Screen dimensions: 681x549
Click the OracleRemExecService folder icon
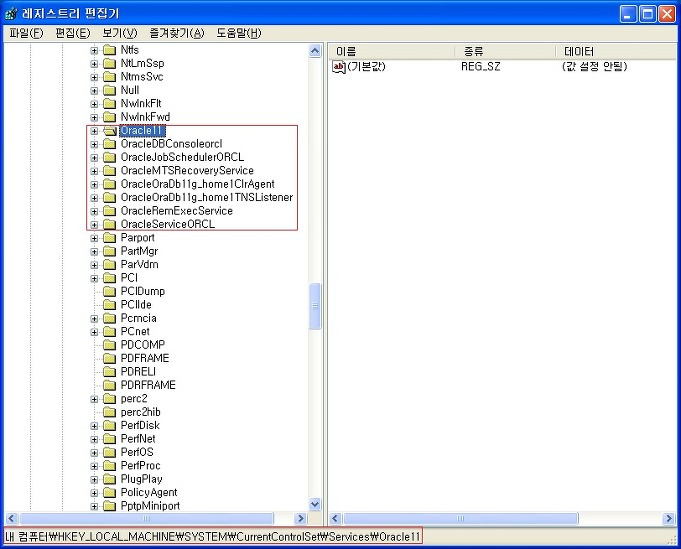tap(109, 211)
